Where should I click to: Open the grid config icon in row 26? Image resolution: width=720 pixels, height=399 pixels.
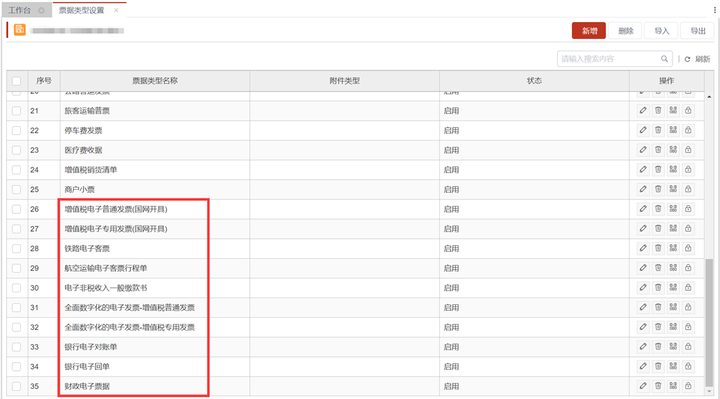(673, 209)
